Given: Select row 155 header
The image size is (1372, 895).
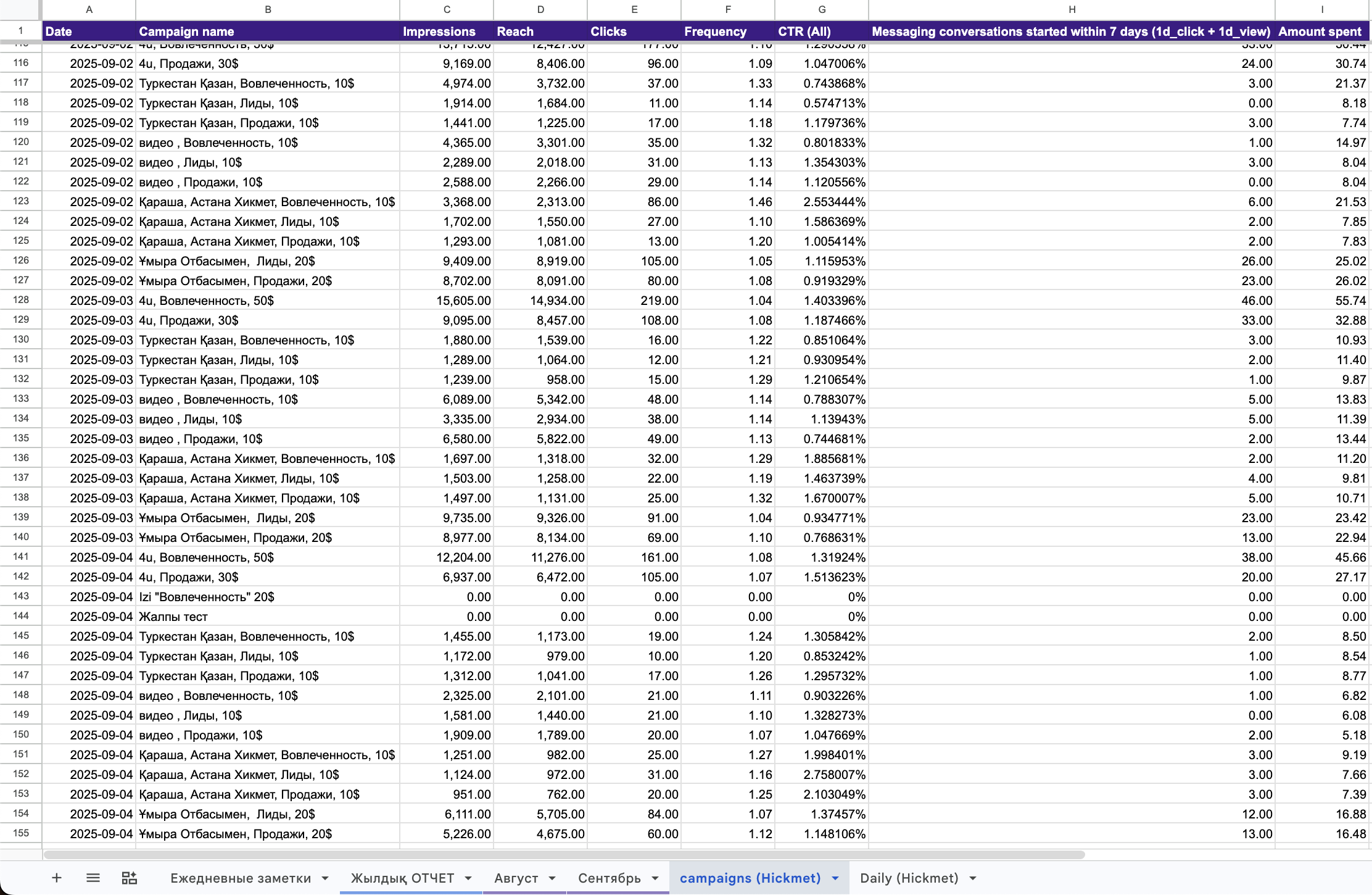Looking at the screenshot, I should (21, 833).
